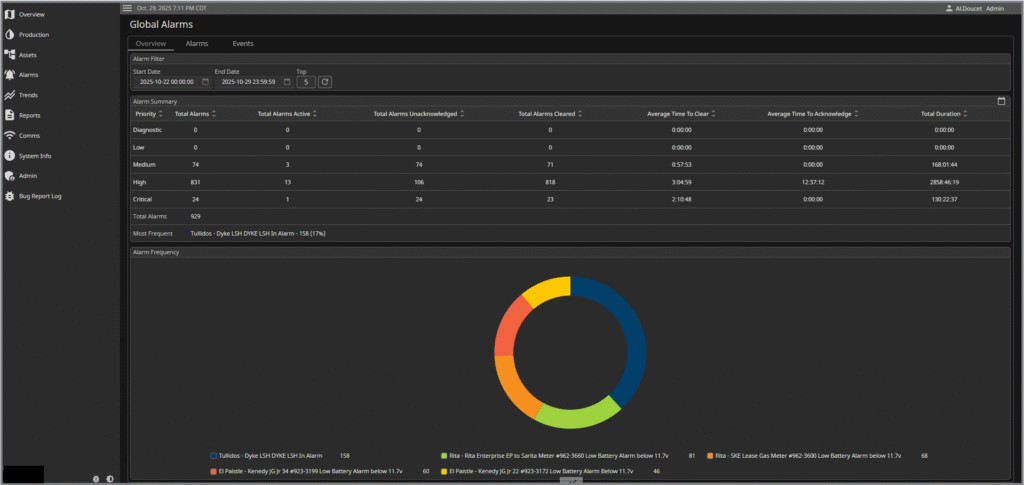Open End Date calendar picker icon
Screen dimensions: 1024x485
coord(287,82)
